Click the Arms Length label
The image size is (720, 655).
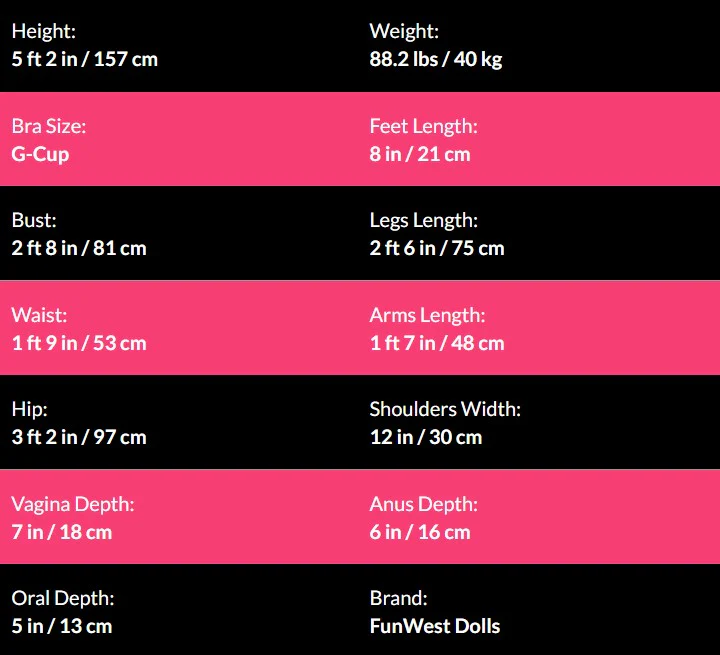(x=427, y=316)
